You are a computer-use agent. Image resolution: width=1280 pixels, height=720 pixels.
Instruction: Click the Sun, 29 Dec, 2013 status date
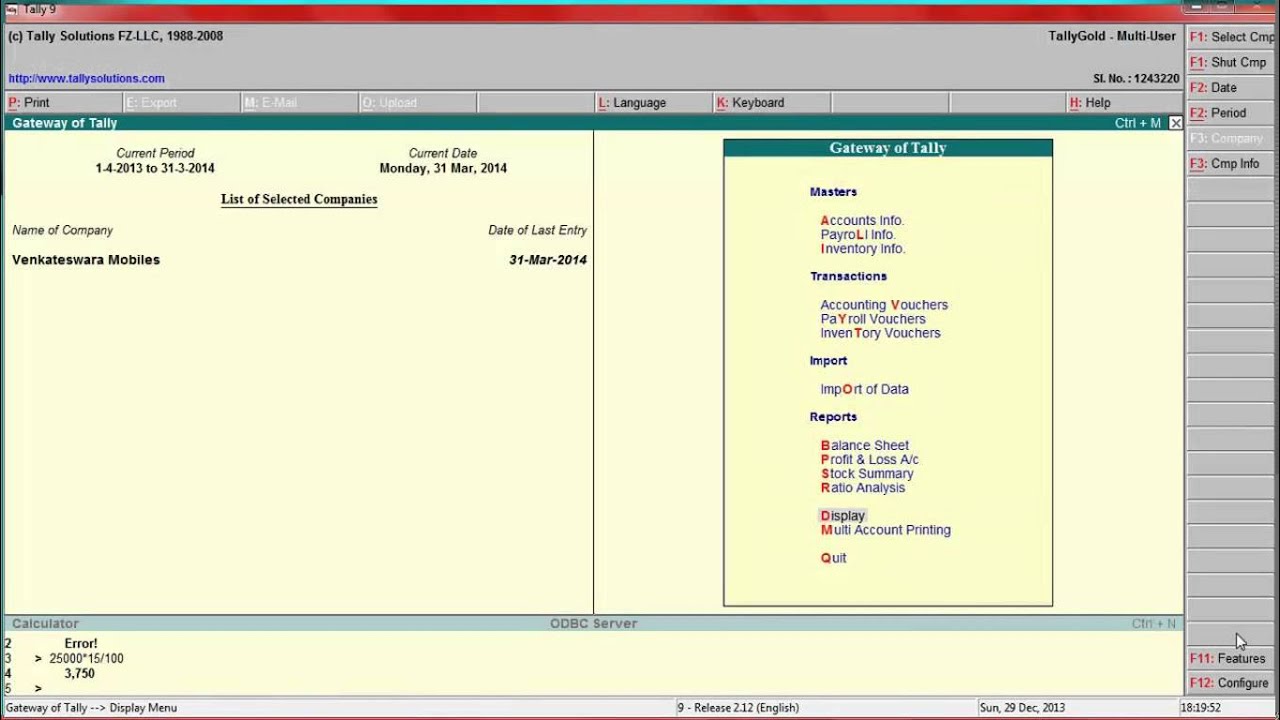point(1024,707)
